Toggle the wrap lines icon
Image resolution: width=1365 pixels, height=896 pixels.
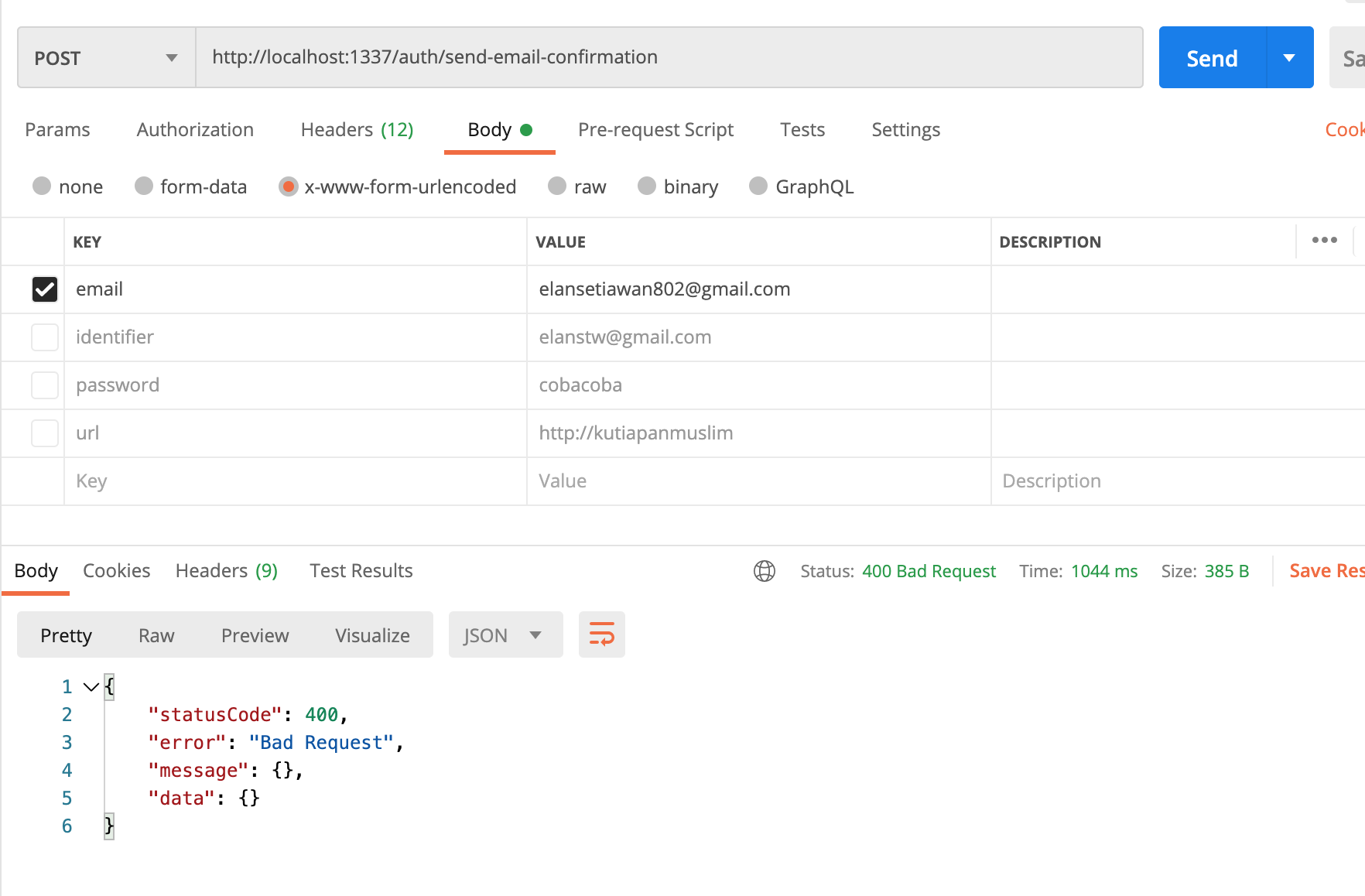pyautogui.click(x=601, y=634)
